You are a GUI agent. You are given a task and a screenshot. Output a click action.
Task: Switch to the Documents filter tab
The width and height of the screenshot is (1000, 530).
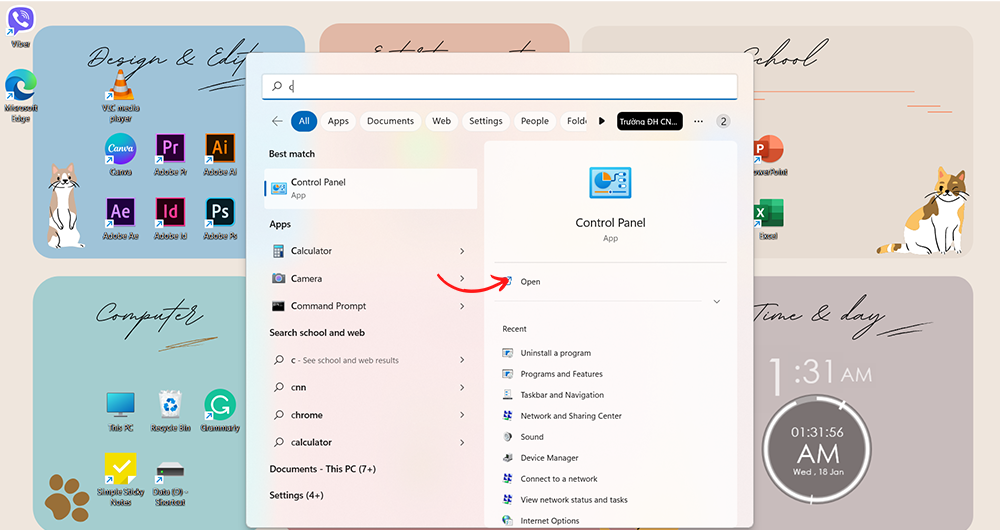coord(390,121)
